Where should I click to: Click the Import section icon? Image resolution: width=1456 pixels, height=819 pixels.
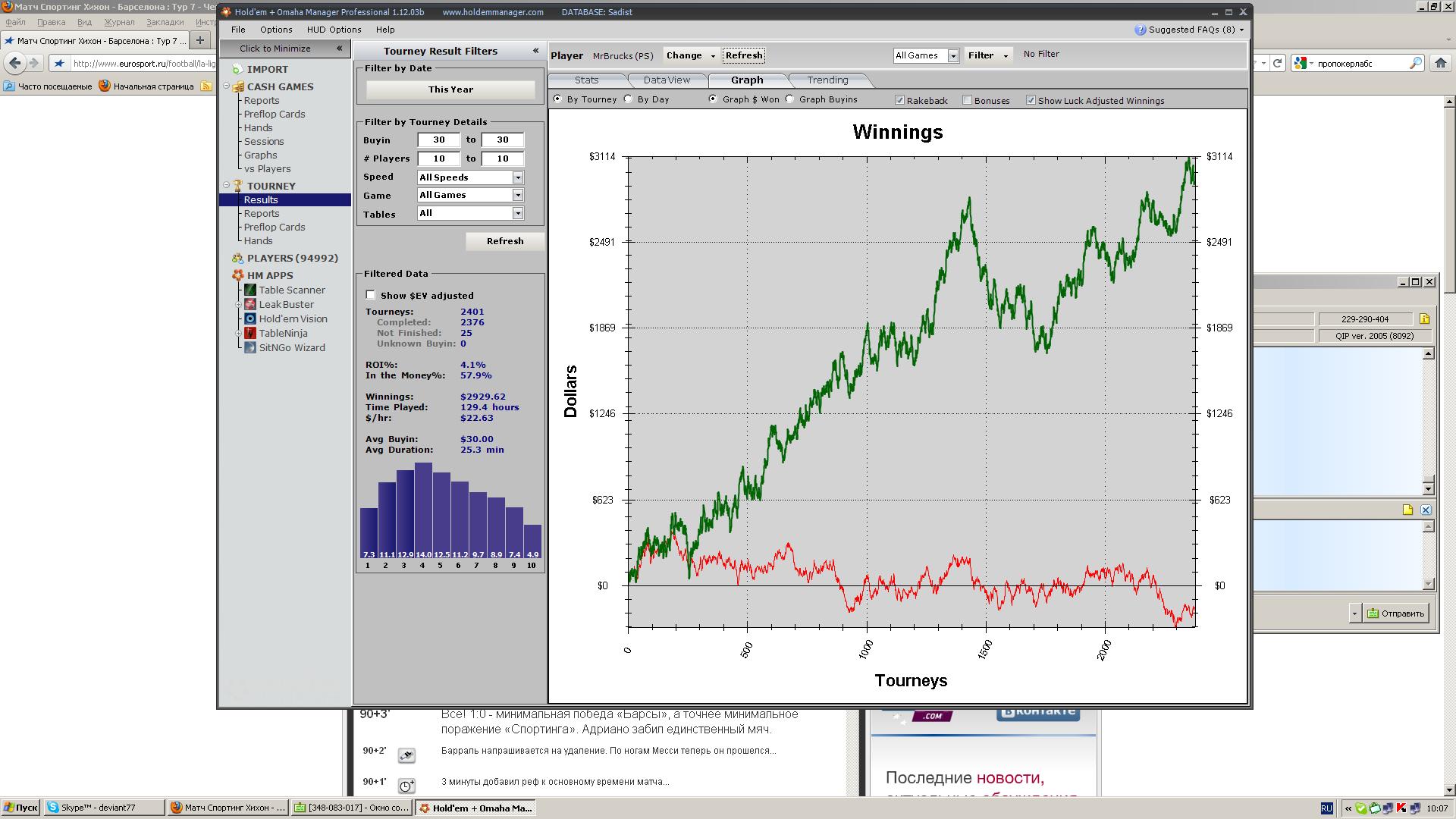pos(237,69)
